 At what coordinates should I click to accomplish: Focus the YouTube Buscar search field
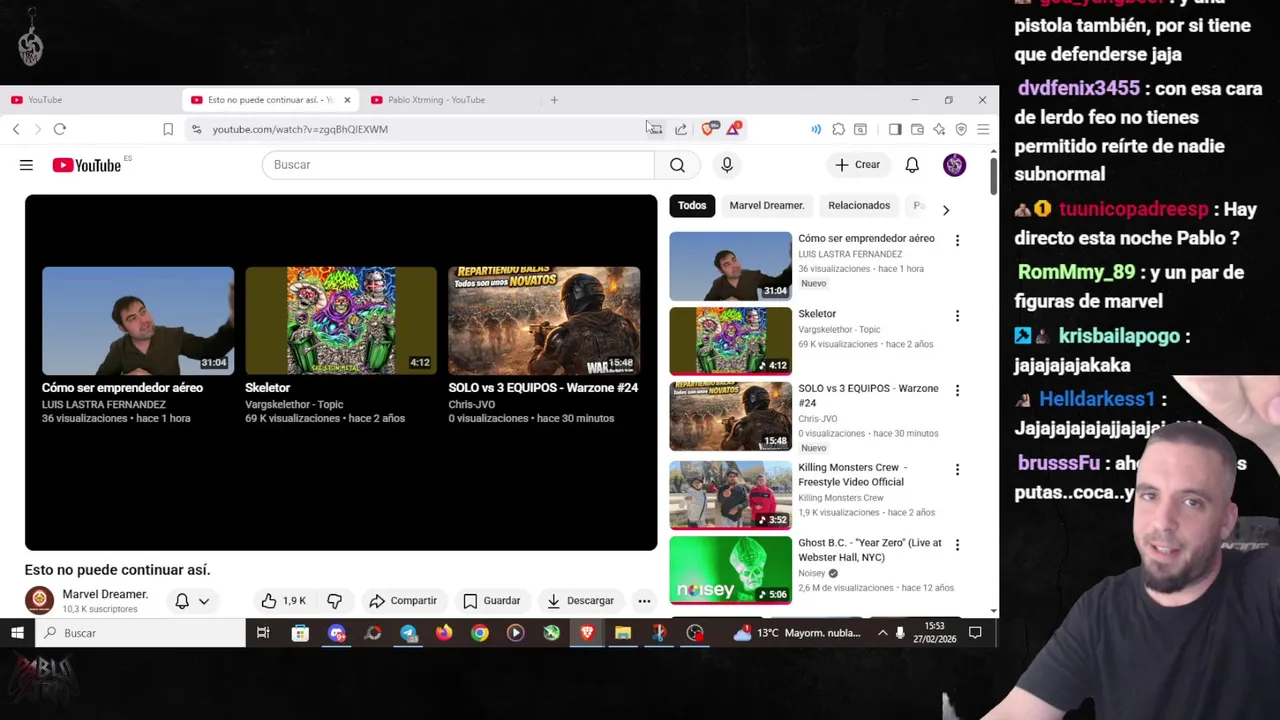coord(458,165)
